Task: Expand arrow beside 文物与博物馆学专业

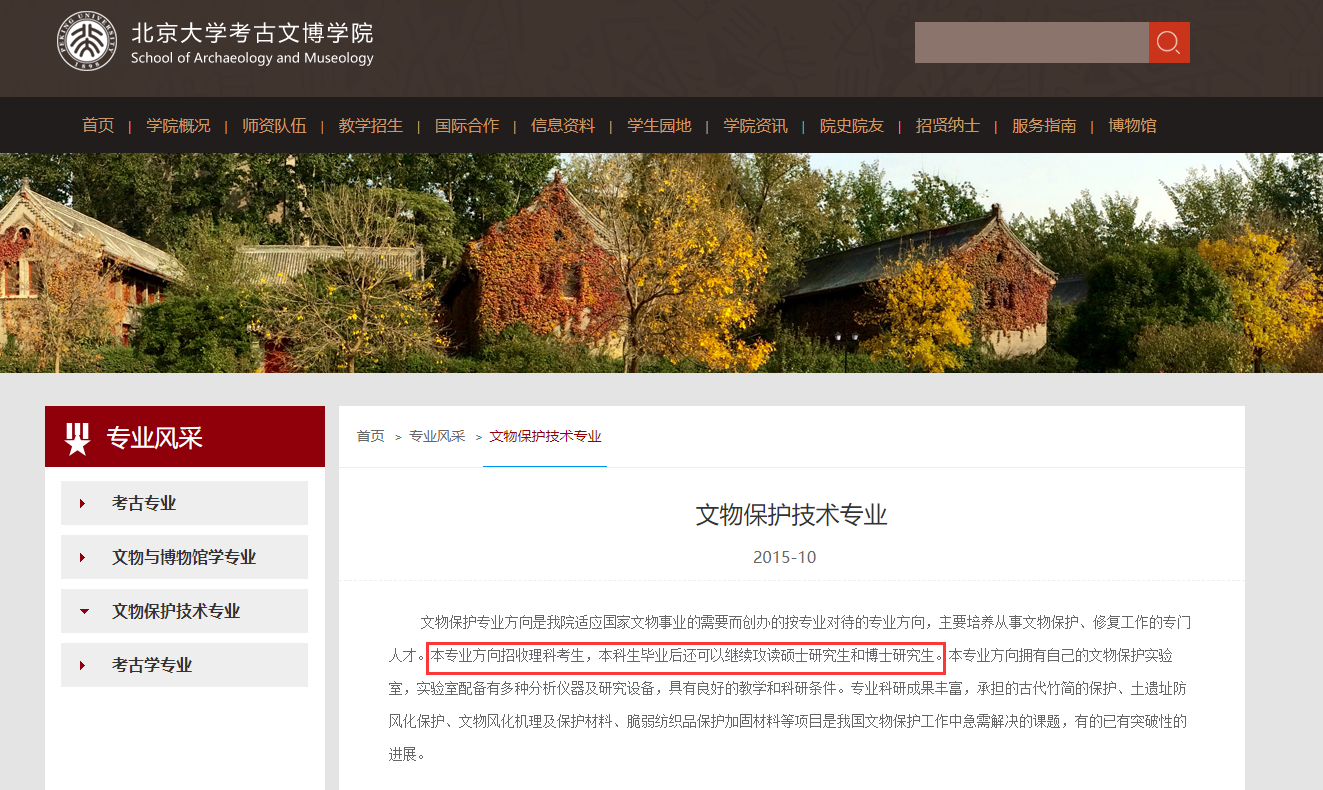Action: point(83,557)
